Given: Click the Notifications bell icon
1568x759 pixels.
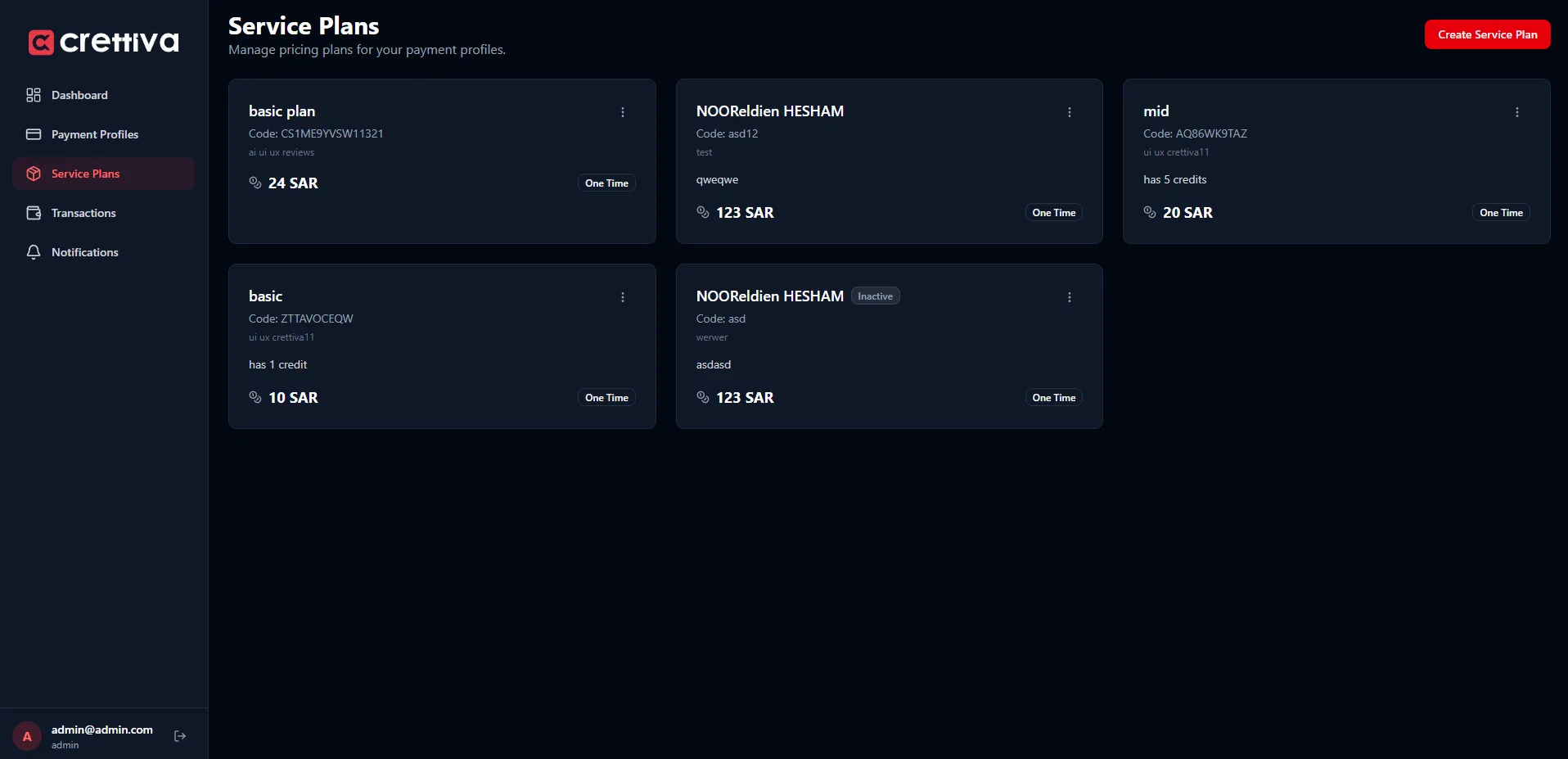Looking at the screenshot, I should pyautogui.click(x=34, y=252).
